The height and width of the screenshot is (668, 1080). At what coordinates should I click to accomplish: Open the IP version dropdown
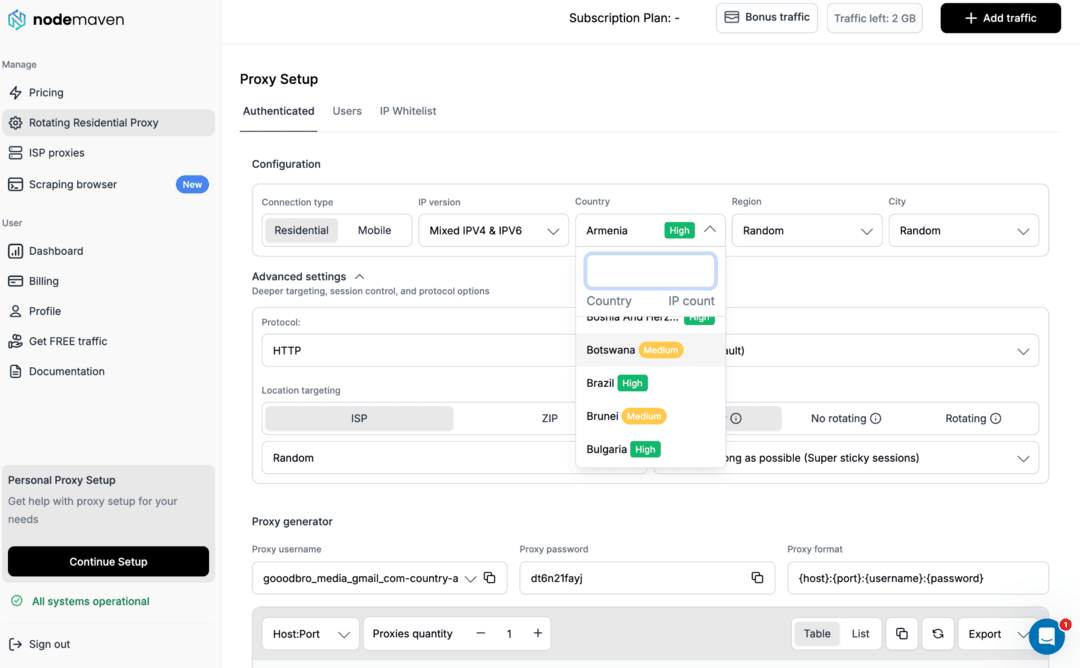(x=493, y=231)
